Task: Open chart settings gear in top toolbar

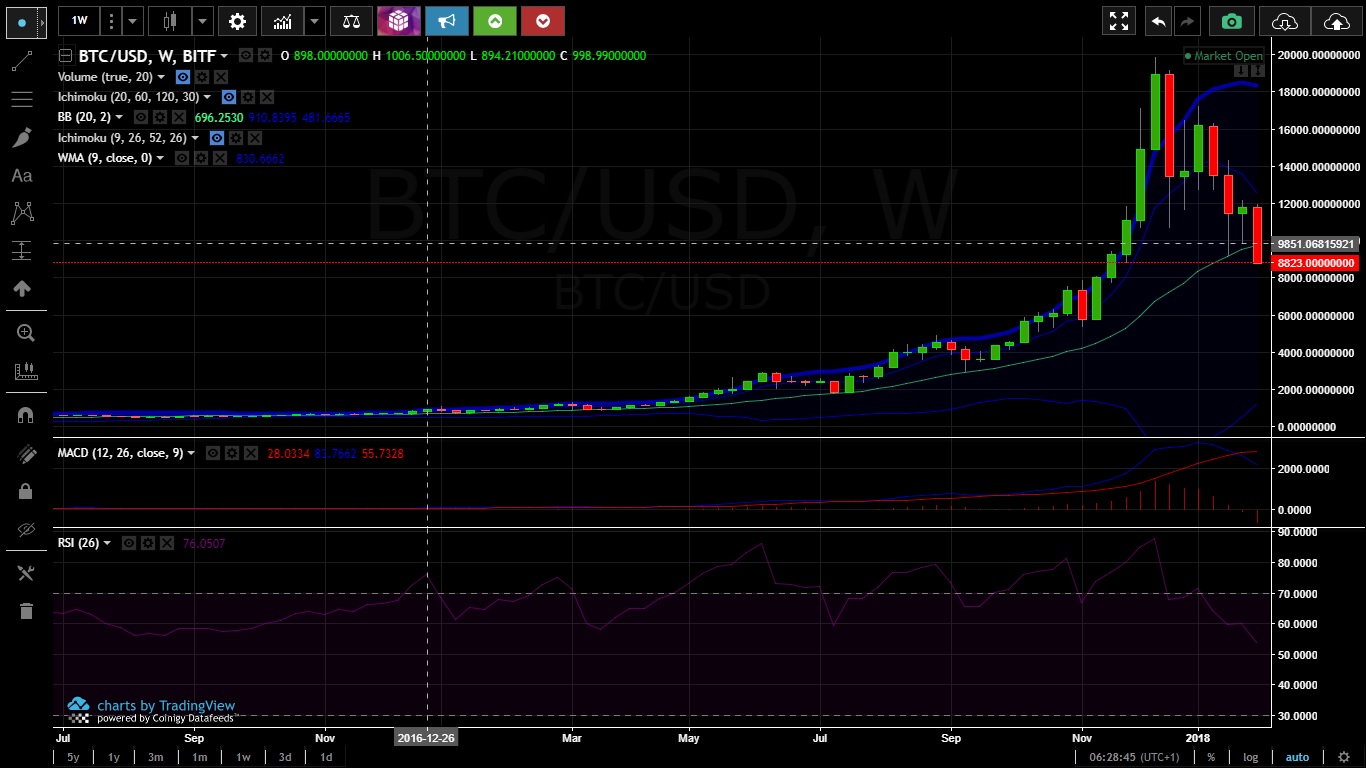Action: (x=236, y=21)
